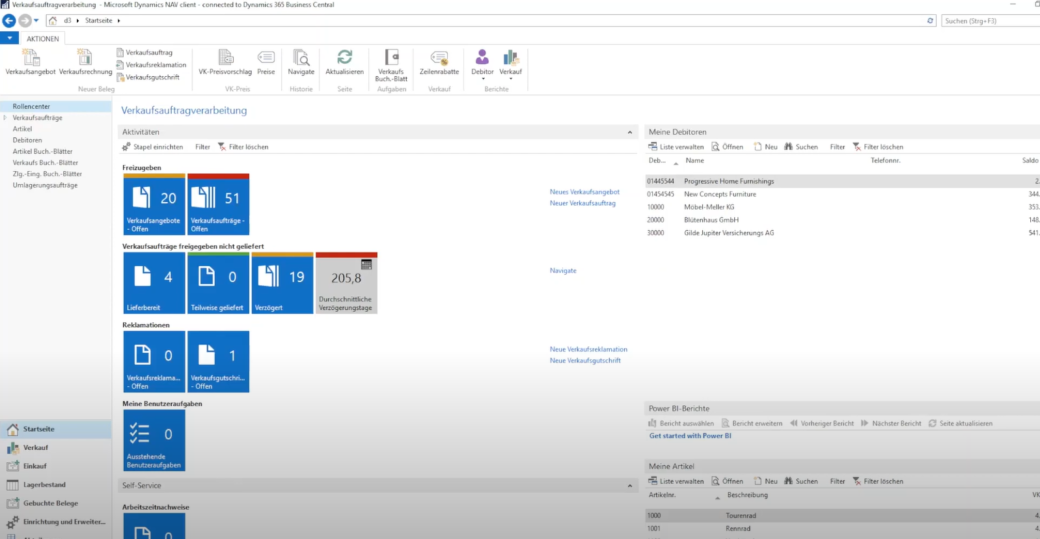Click Startseite in the address breadcrumb
Screen dimensions: 1040x539
tap(99, 21)
